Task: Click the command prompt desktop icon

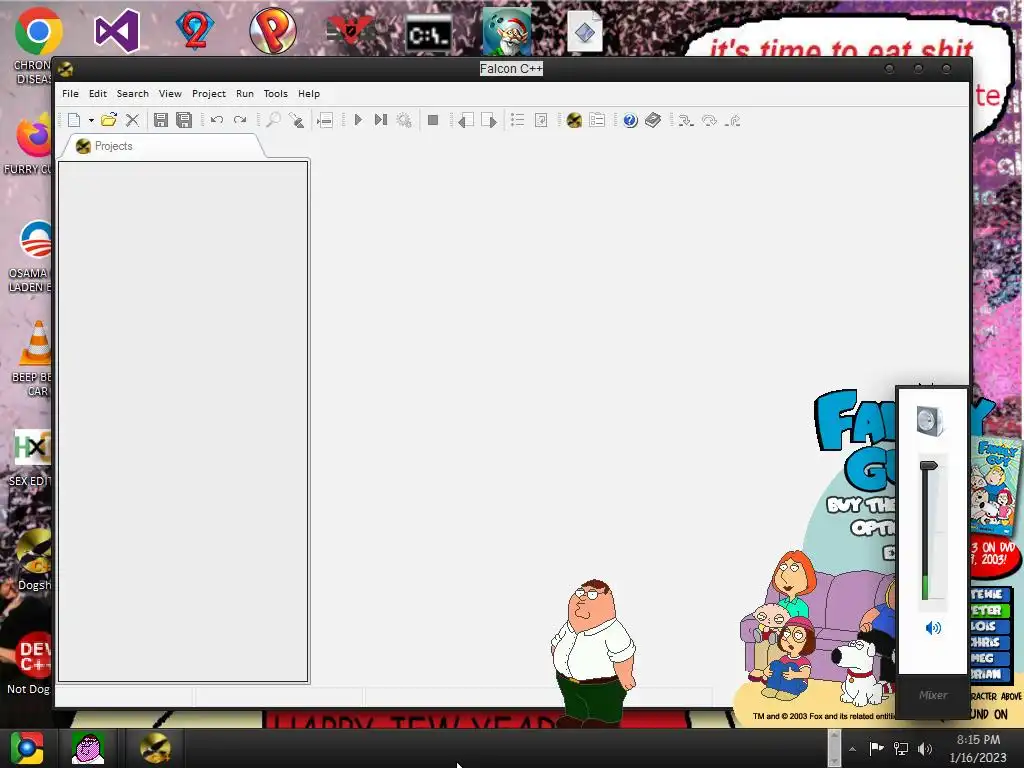Action: tap(428, 34)
